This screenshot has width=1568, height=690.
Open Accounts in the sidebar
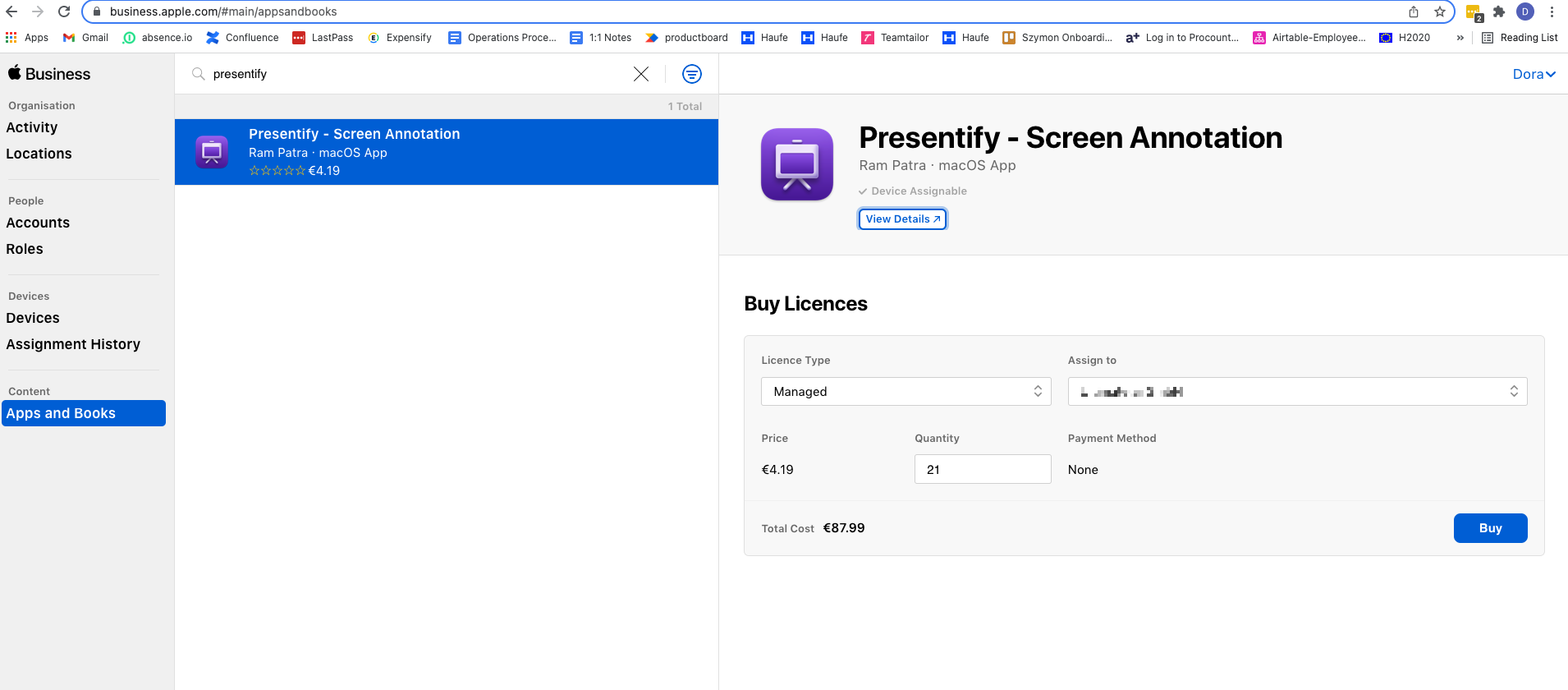[x=38, y=223]
